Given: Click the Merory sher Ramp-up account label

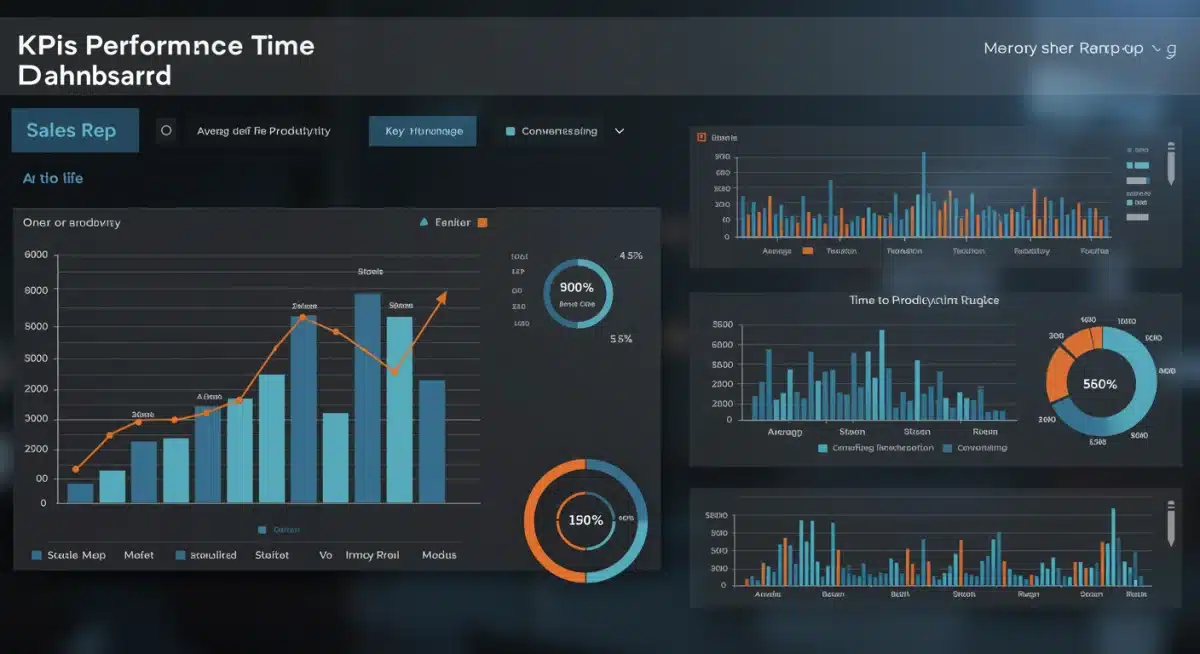Looking at the screenshot, I should [x=1065, y=47].
